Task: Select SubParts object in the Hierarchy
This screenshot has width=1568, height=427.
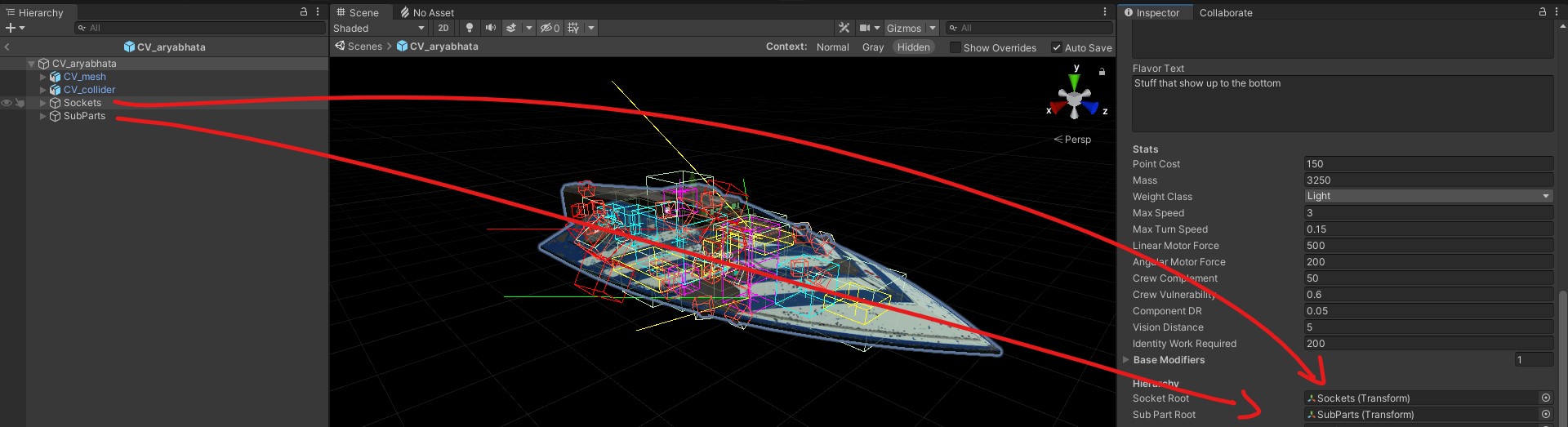Action: pos(85,116)
